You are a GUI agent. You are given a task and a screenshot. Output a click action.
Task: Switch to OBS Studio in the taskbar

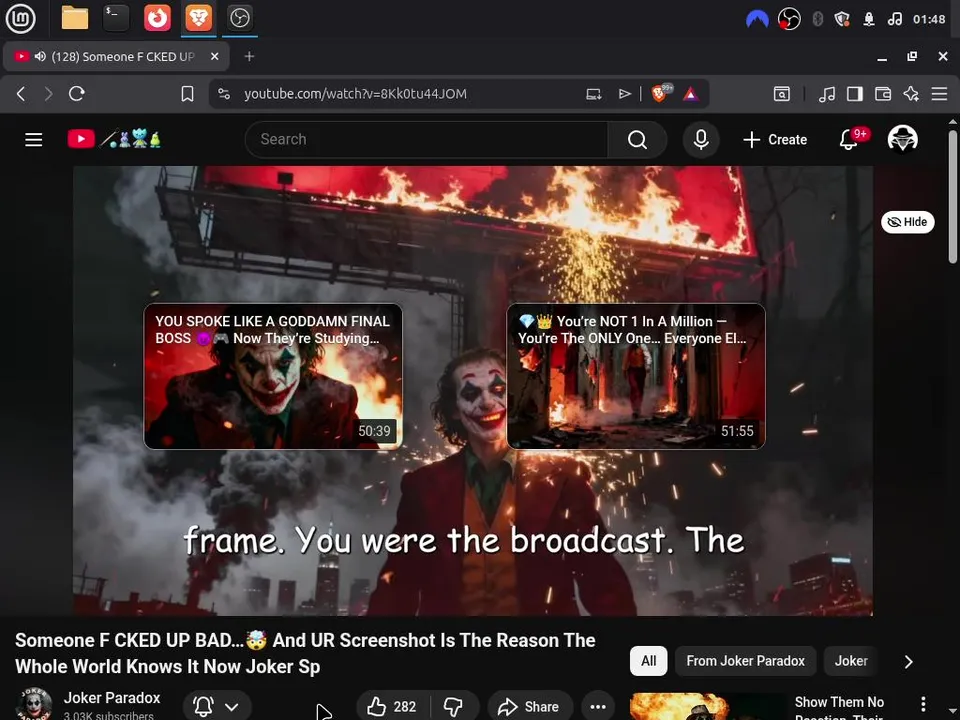(x=239, y=18)
